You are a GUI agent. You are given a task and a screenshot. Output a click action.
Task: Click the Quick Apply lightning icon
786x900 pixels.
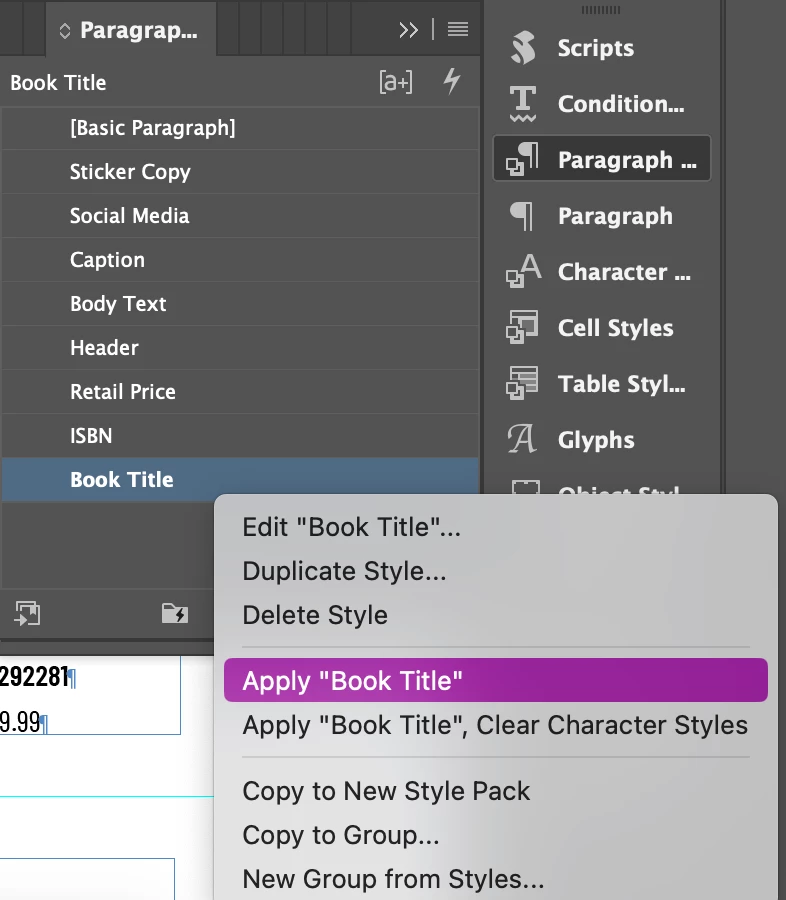click(x=452, y=81)
